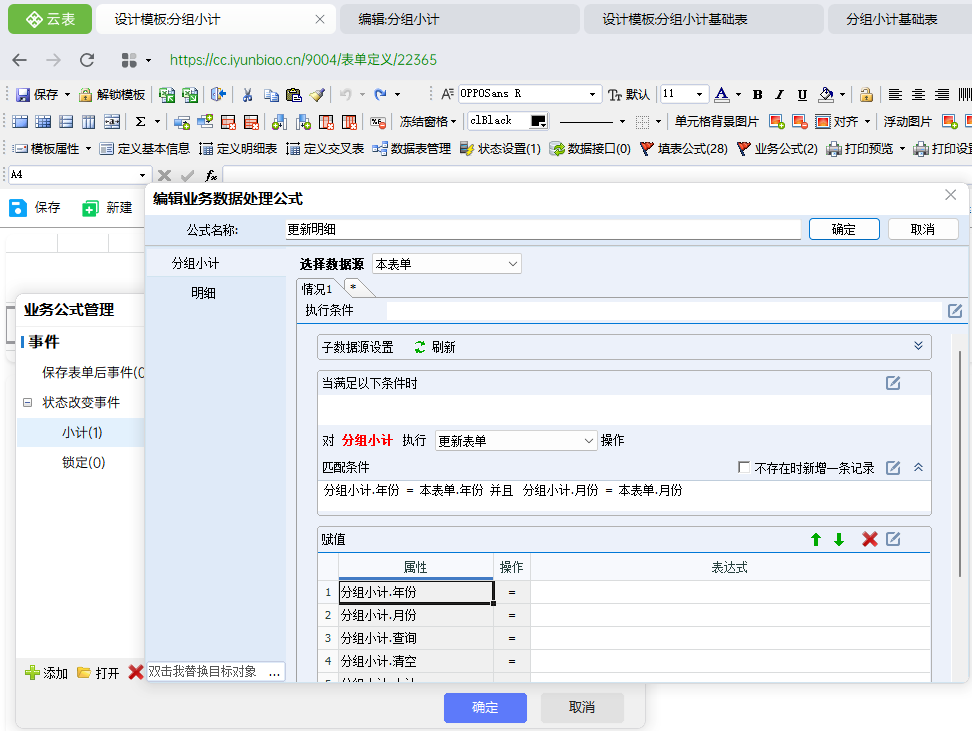The width and height of the screenshot is (972, 731).
Task: Click the fill color bucket icon
Action: 826,94
